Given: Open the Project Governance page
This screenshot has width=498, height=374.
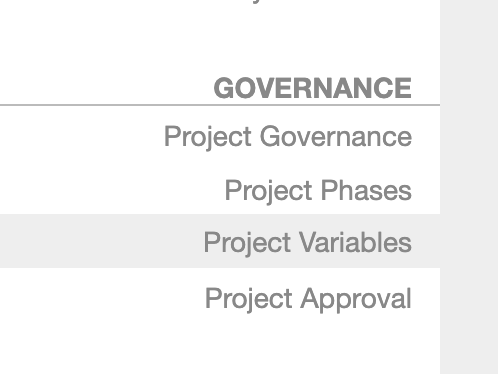Looking at the screenshot, I should [288, 136].
